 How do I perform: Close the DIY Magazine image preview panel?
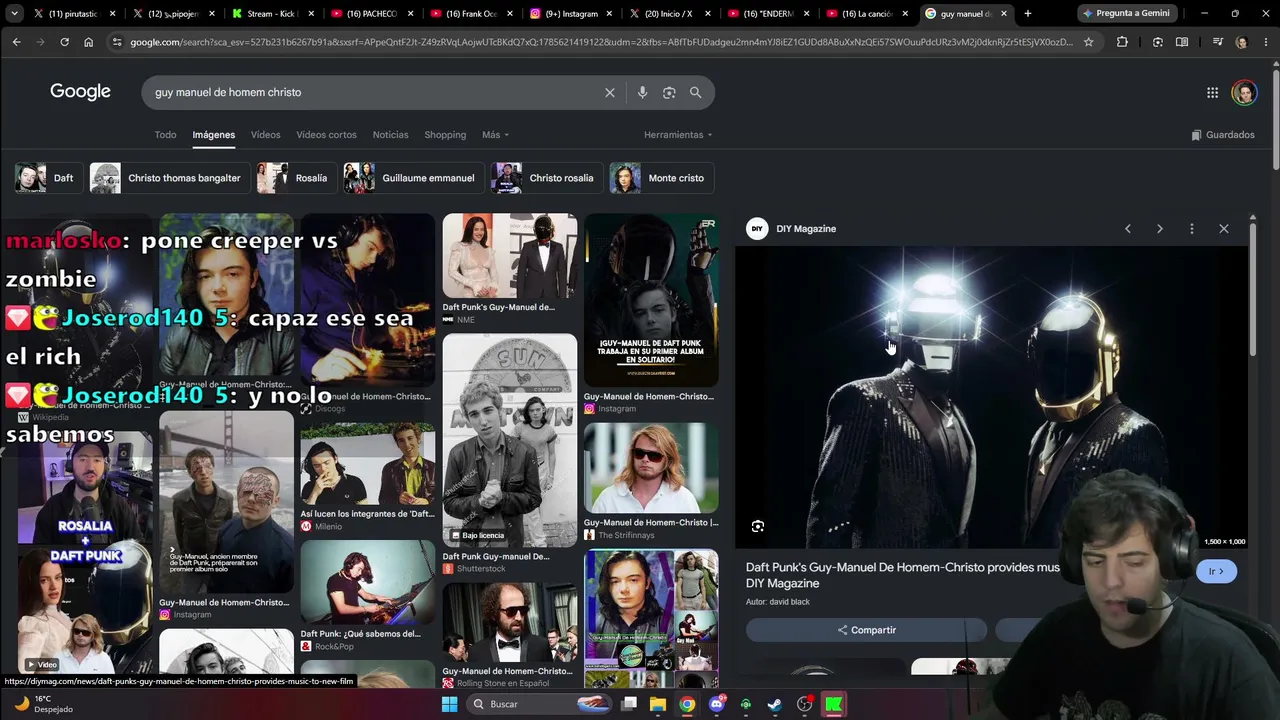[1224, 229]
